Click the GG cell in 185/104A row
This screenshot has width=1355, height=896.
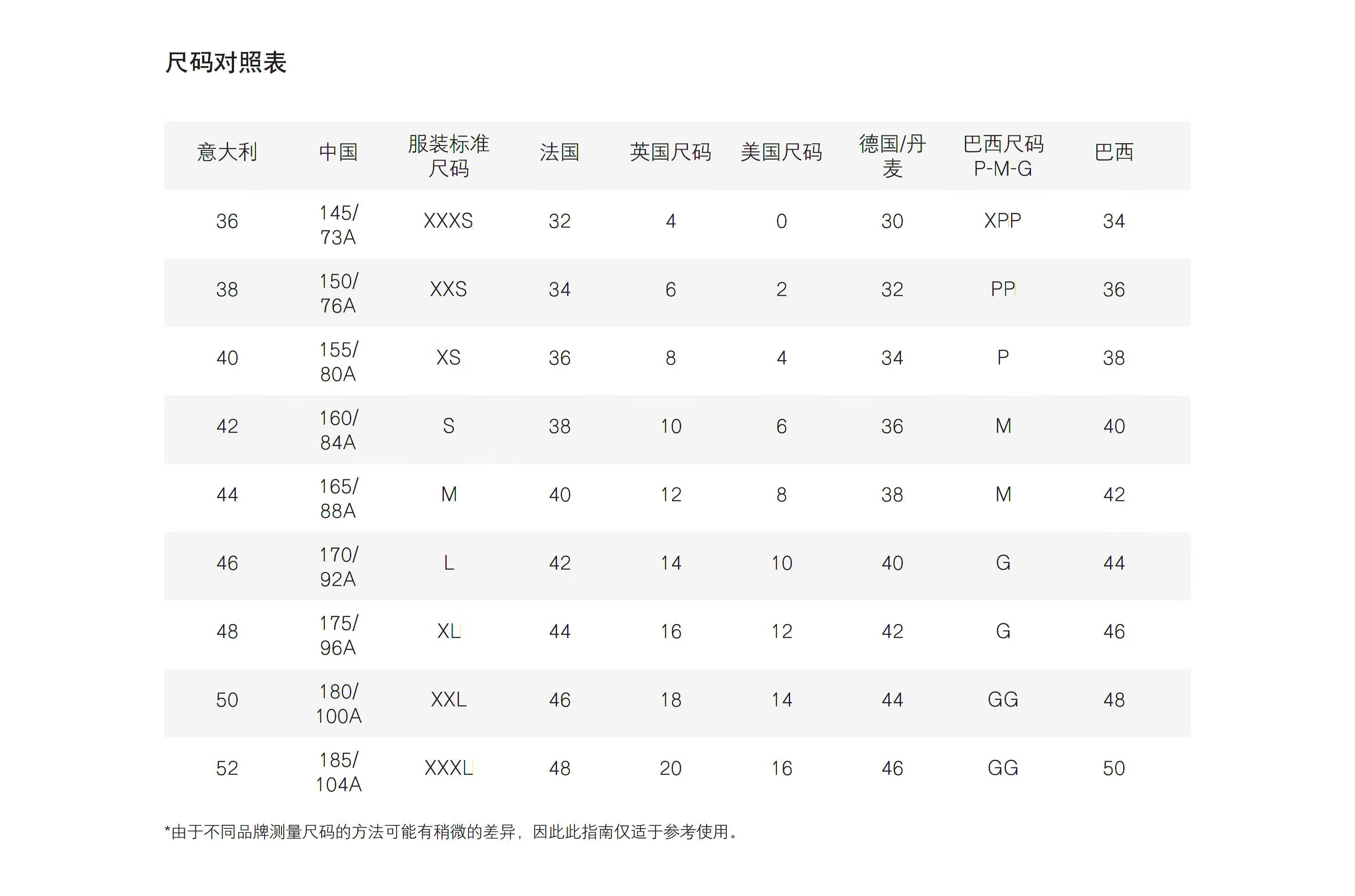(1003, 768)
